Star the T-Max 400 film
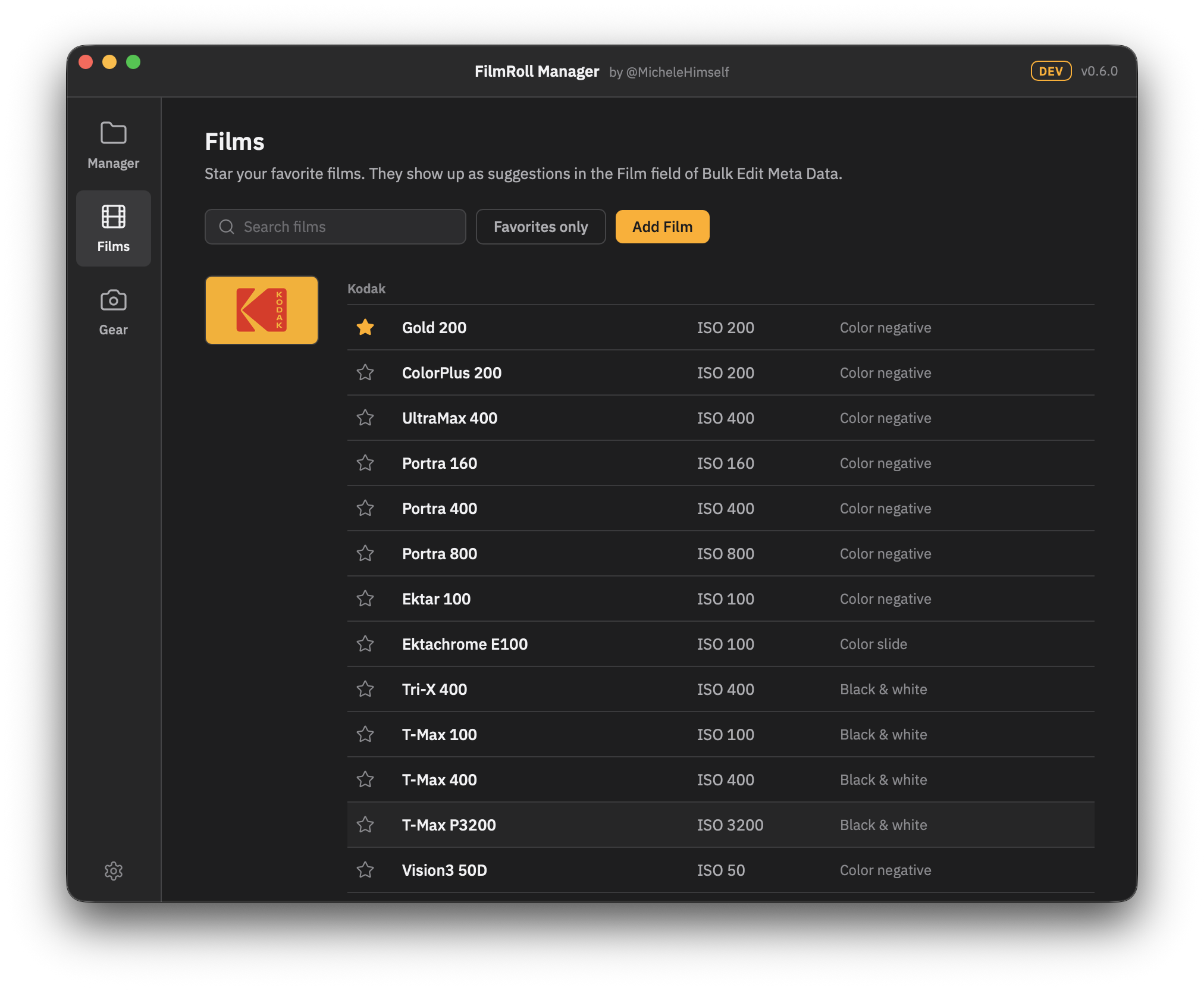The image size is (1204, 990). [x=365, y=779]
